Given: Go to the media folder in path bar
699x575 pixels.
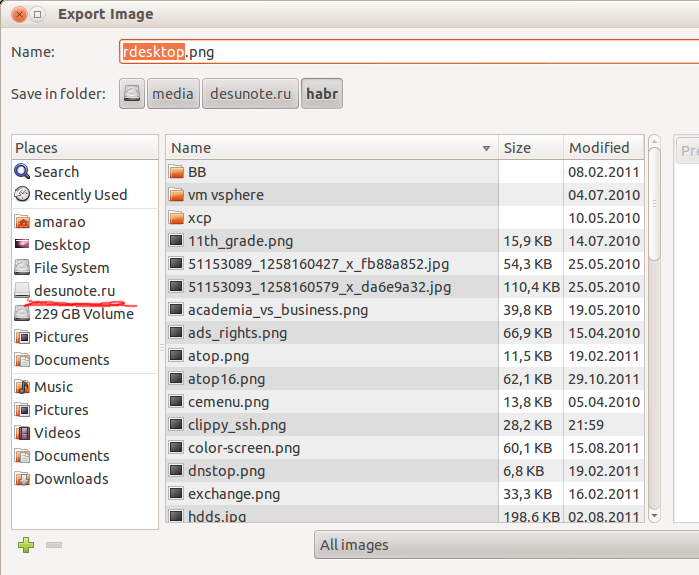Looking at the screenshot, I should point(173,94).
